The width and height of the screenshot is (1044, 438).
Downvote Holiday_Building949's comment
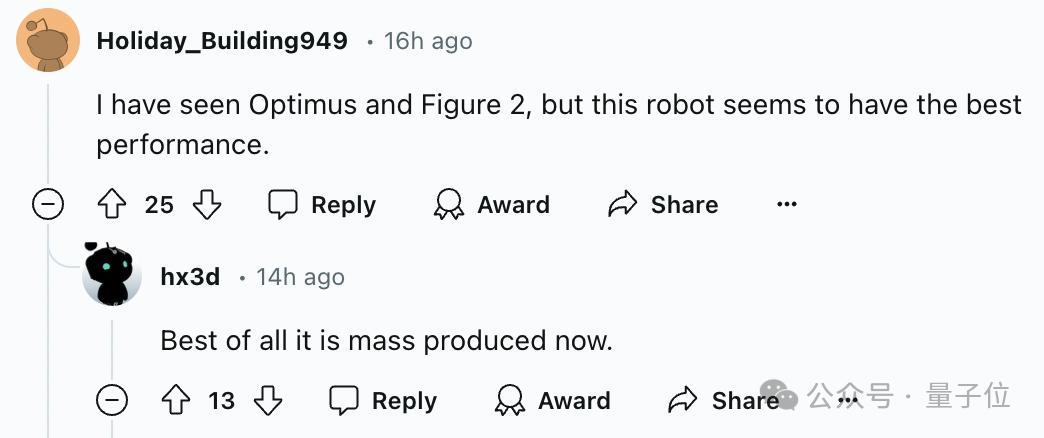[206, 205]
